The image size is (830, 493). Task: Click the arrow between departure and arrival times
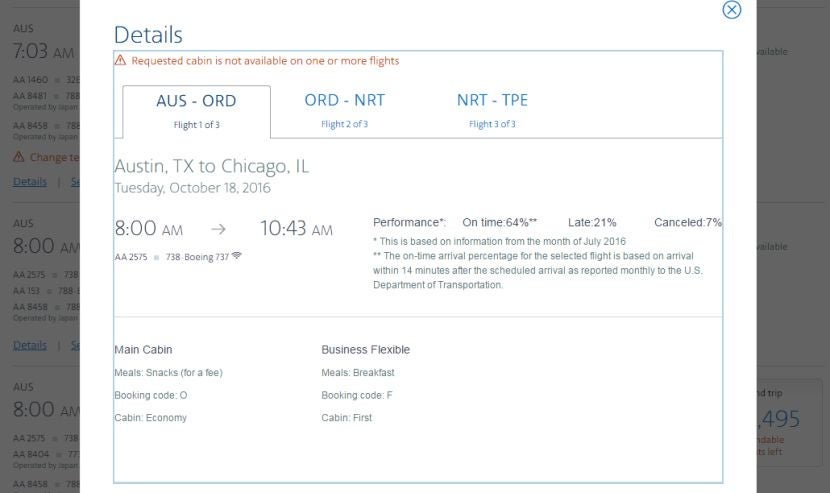pos(218,229)
